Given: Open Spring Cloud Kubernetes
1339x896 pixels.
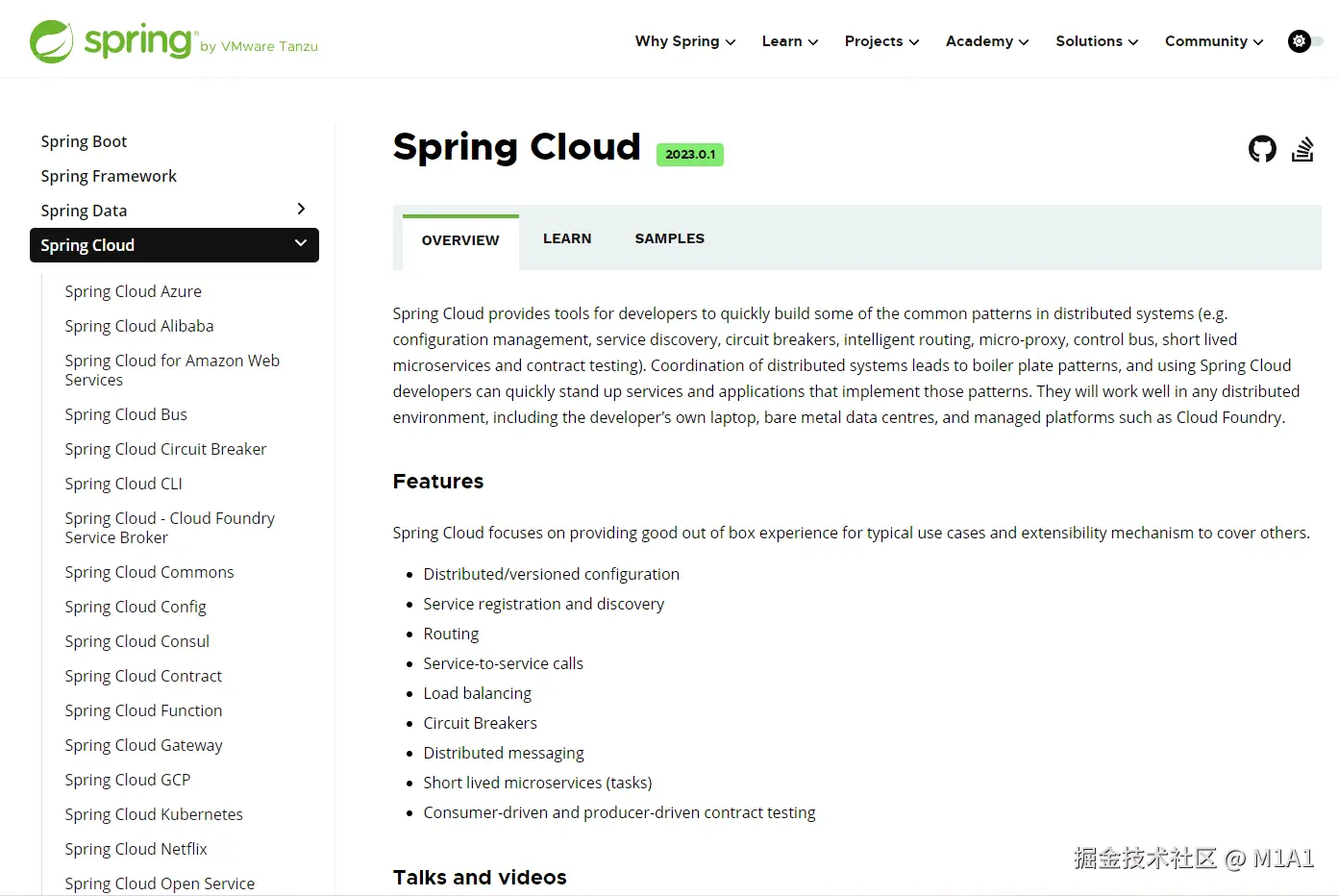Looking at the screenshot, I should point(154,814).
